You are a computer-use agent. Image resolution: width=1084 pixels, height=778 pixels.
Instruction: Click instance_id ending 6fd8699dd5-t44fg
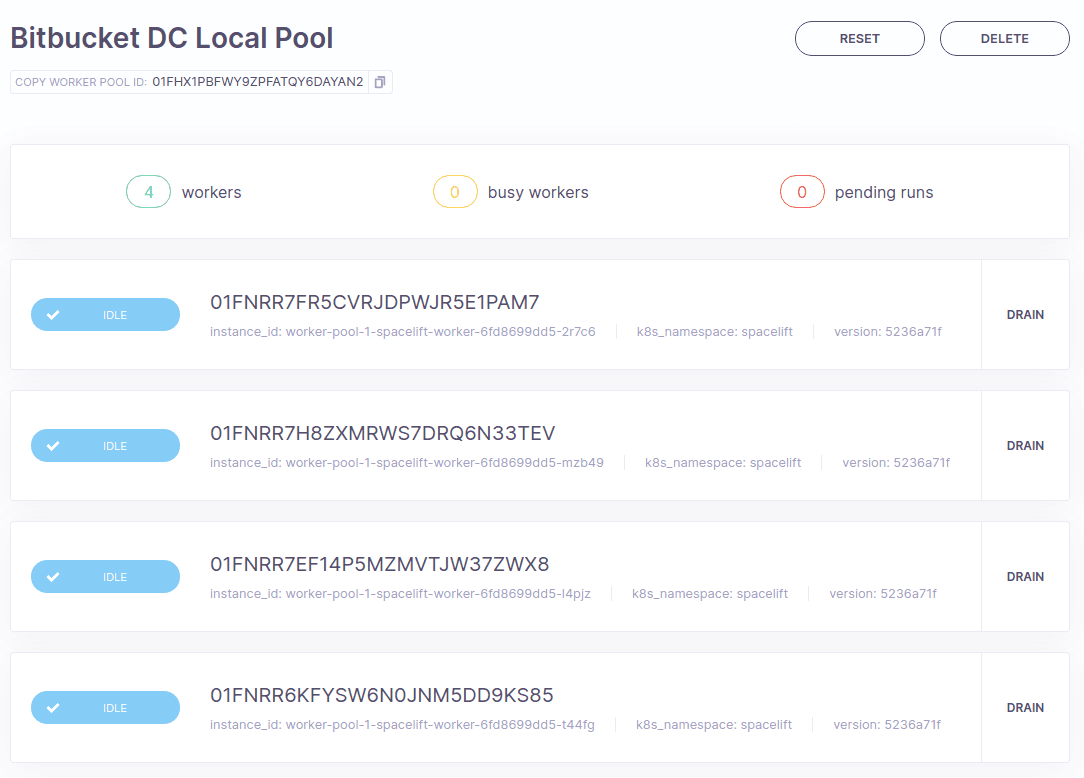point(402,725)
